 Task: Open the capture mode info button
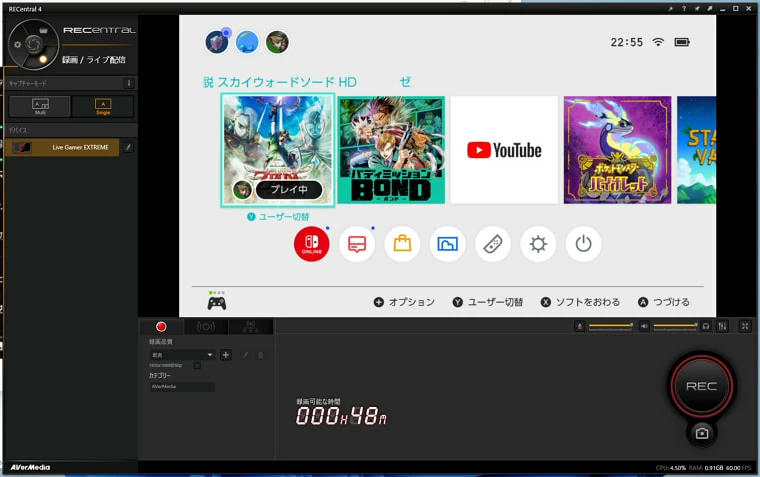[129, 83]
